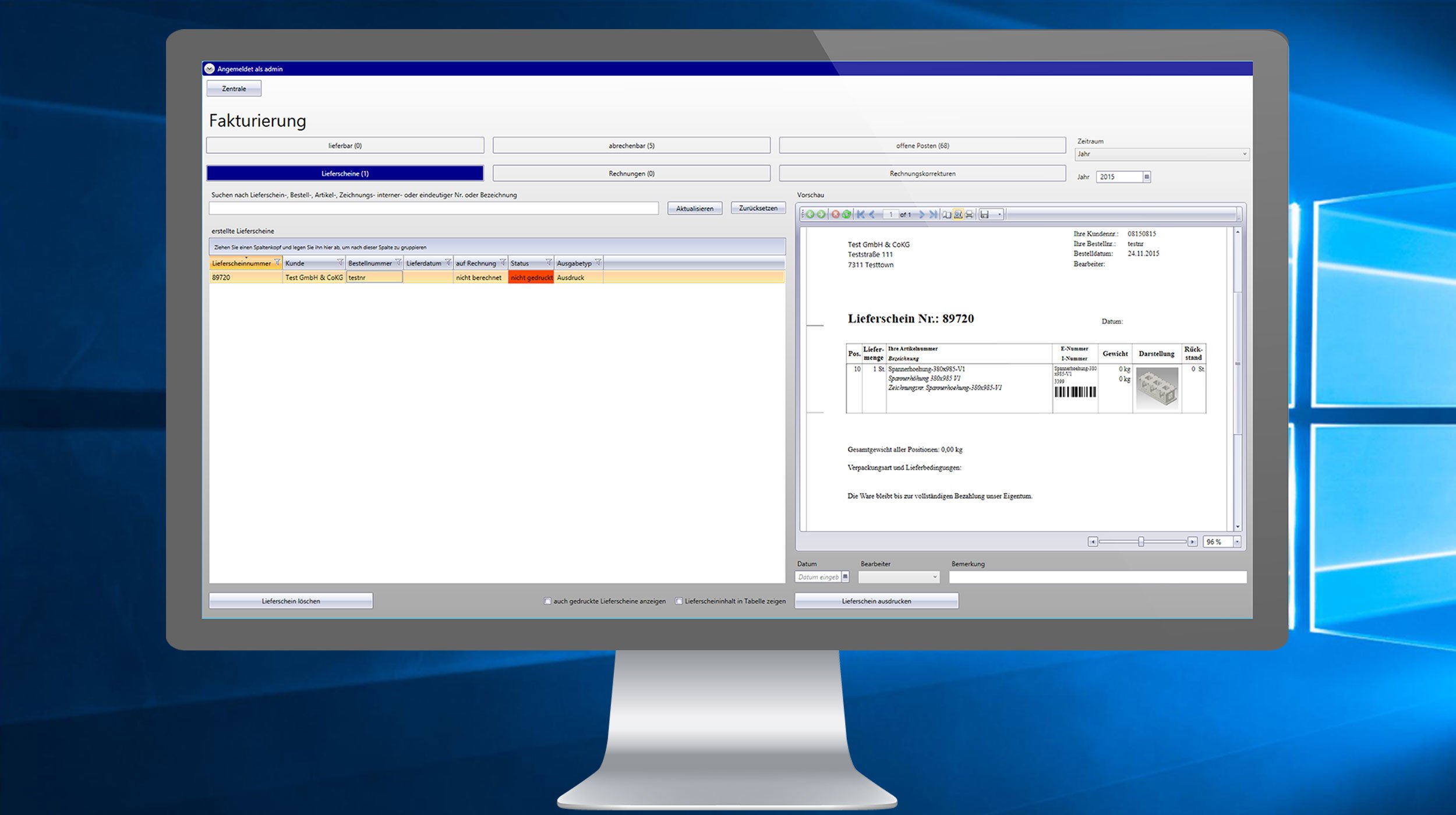Check 'Lieferscheininhalt in Tabelle zeigen' option
Image resolution: width=1456 pixels, height=815 pixels.
[x=678, y=601]
